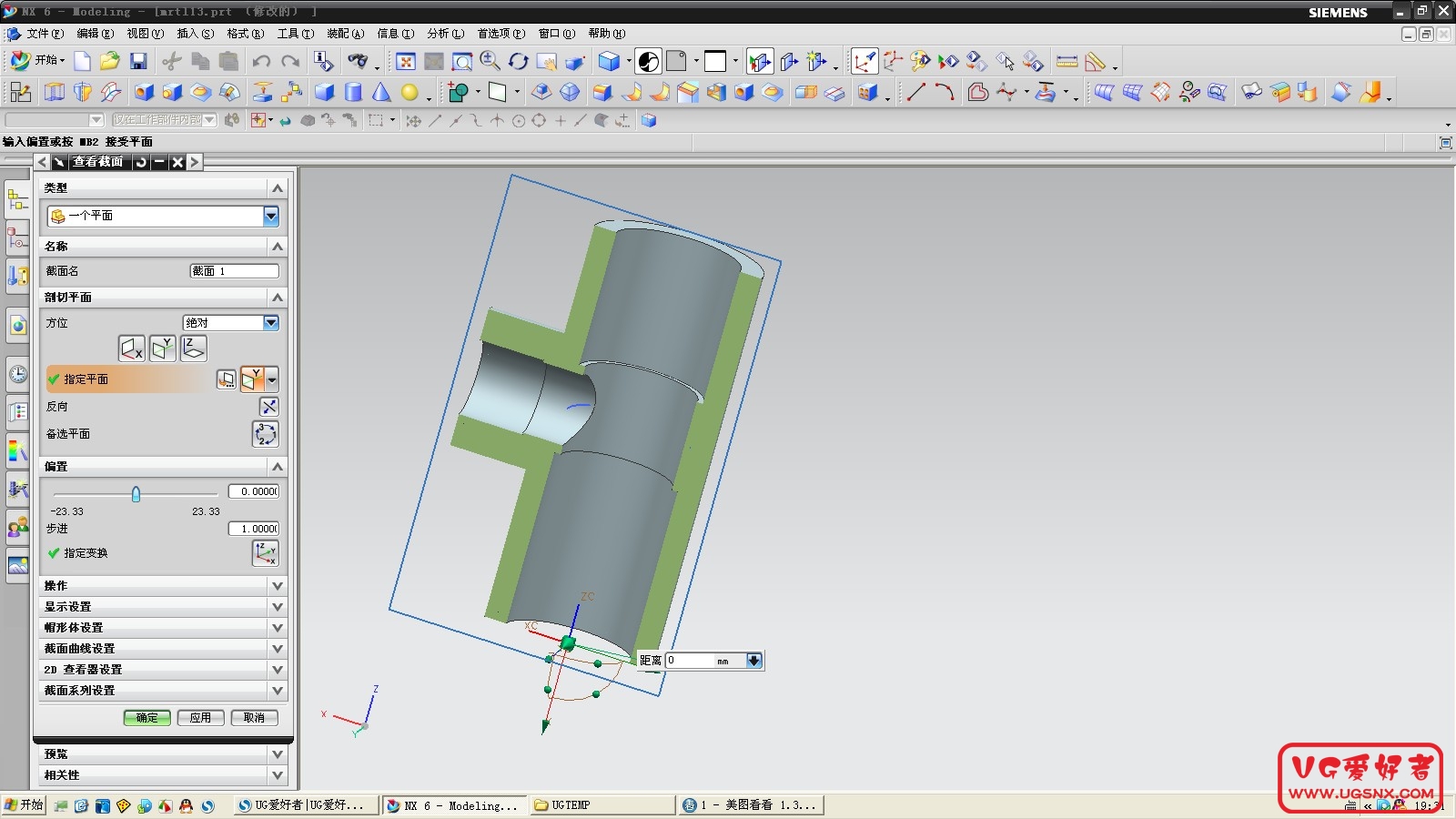Click the offset value field

(x=254, y=491)
